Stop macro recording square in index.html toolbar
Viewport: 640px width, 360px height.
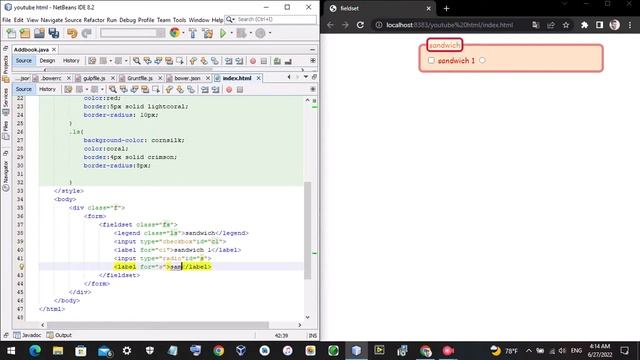[x=240, y=89]
